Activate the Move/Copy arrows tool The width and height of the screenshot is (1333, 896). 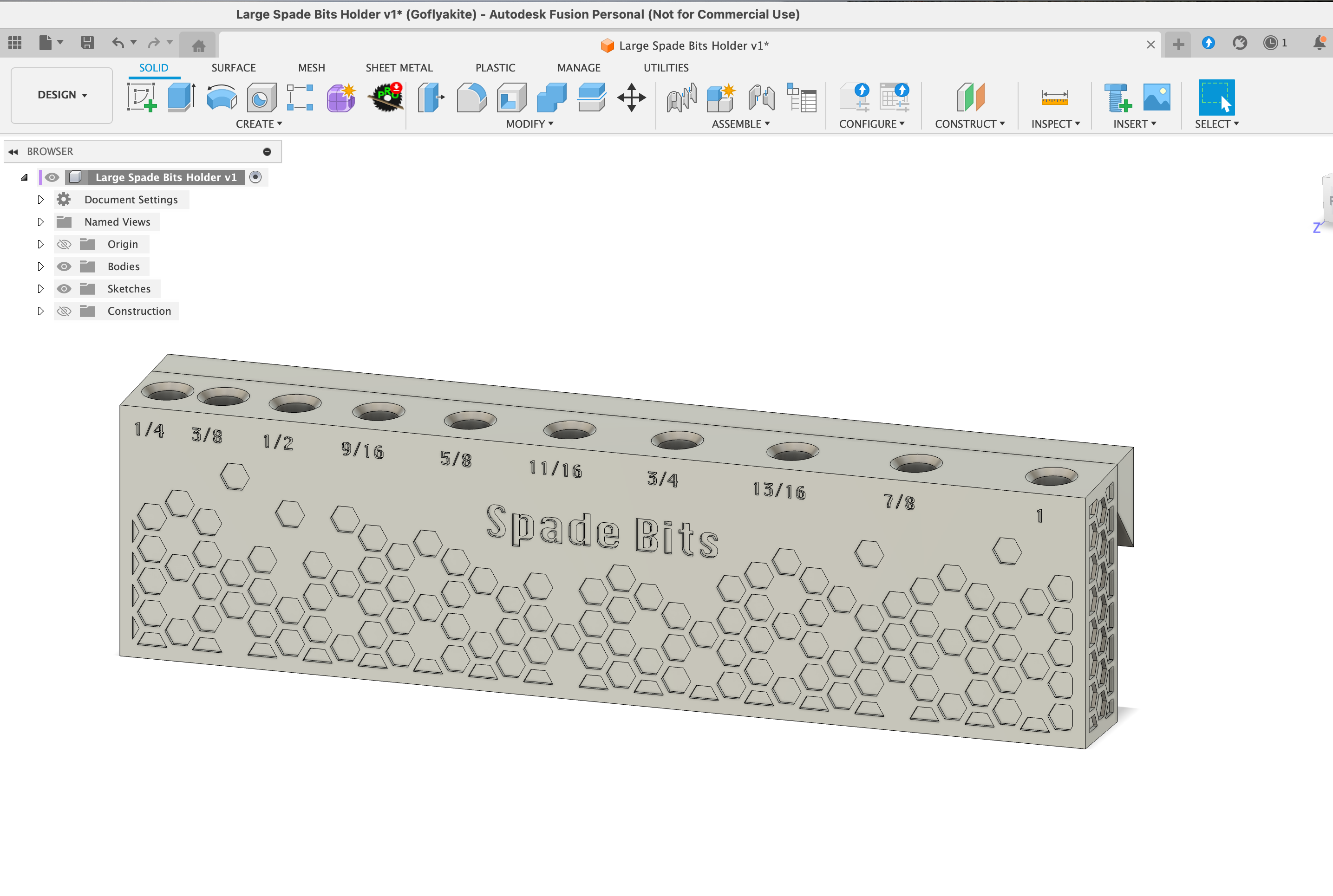pos(632,97)
